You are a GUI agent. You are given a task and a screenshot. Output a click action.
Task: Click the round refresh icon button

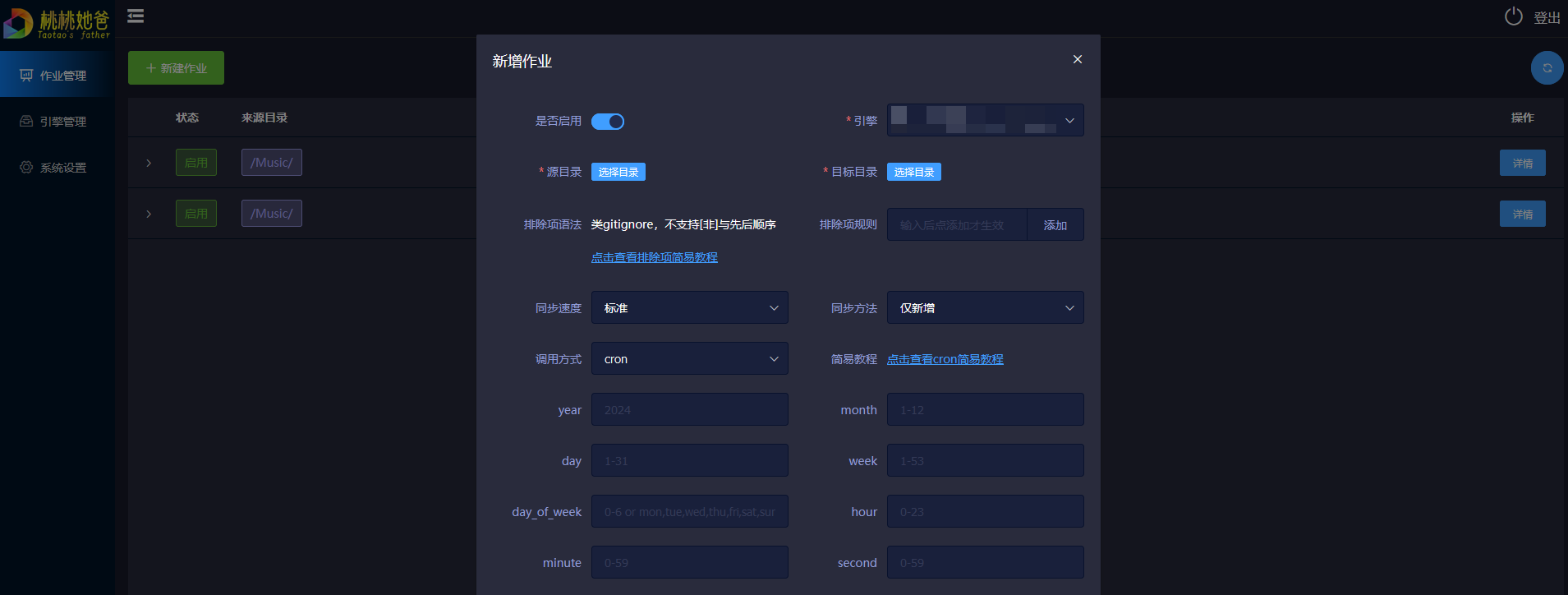(x=1547, y=68)
